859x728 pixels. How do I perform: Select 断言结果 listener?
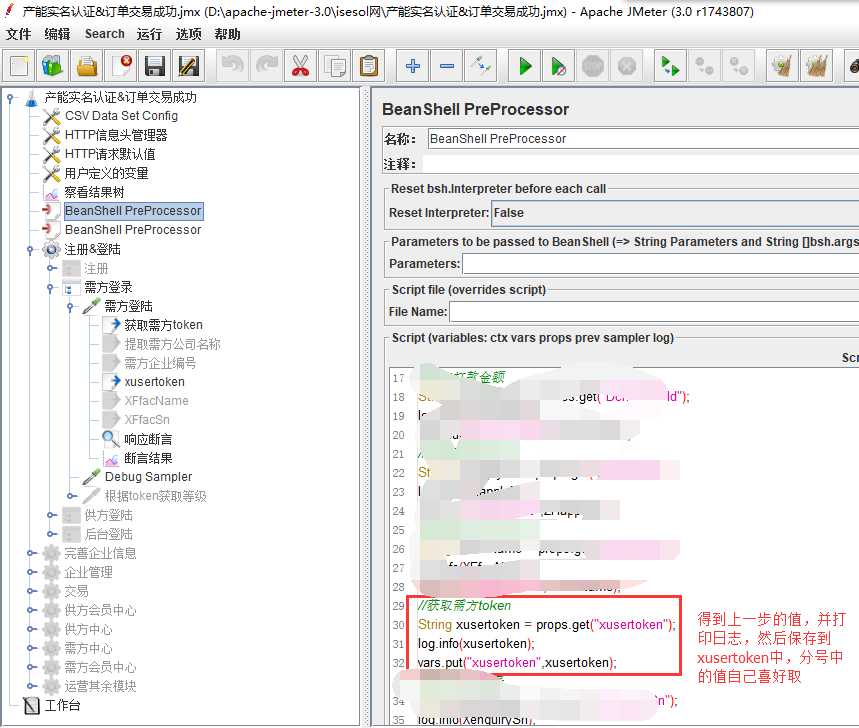click(x=148, y=458)
